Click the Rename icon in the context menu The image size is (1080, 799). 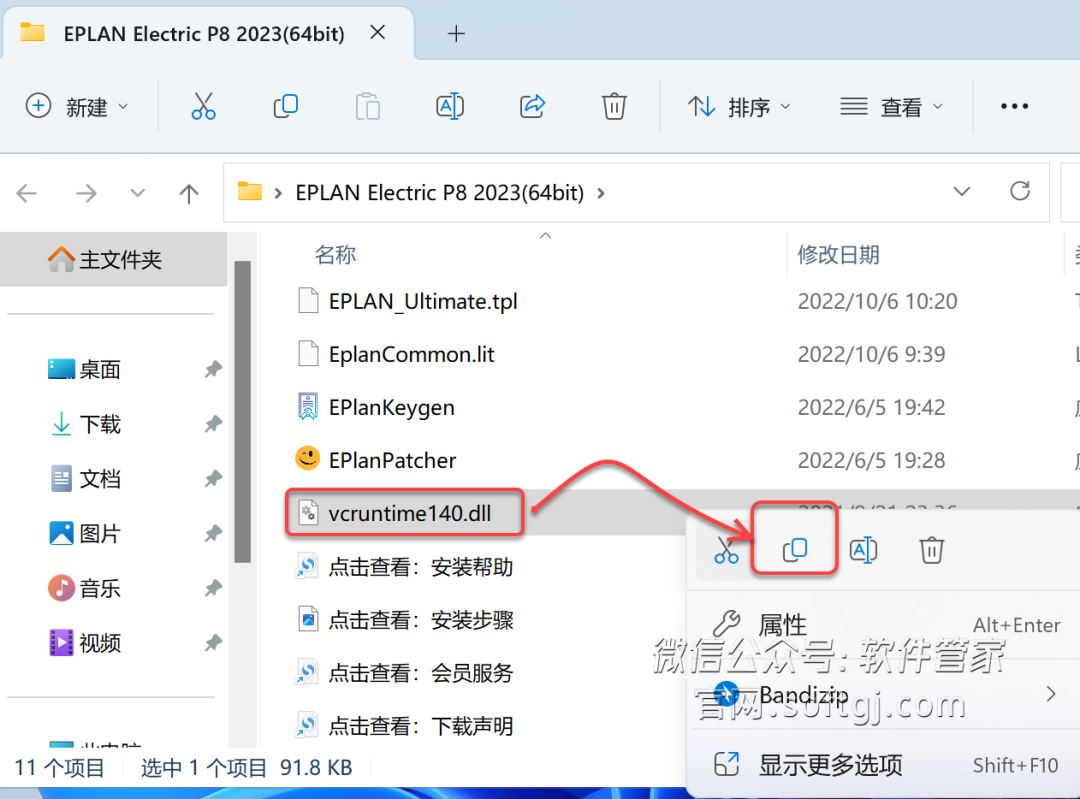863,549
